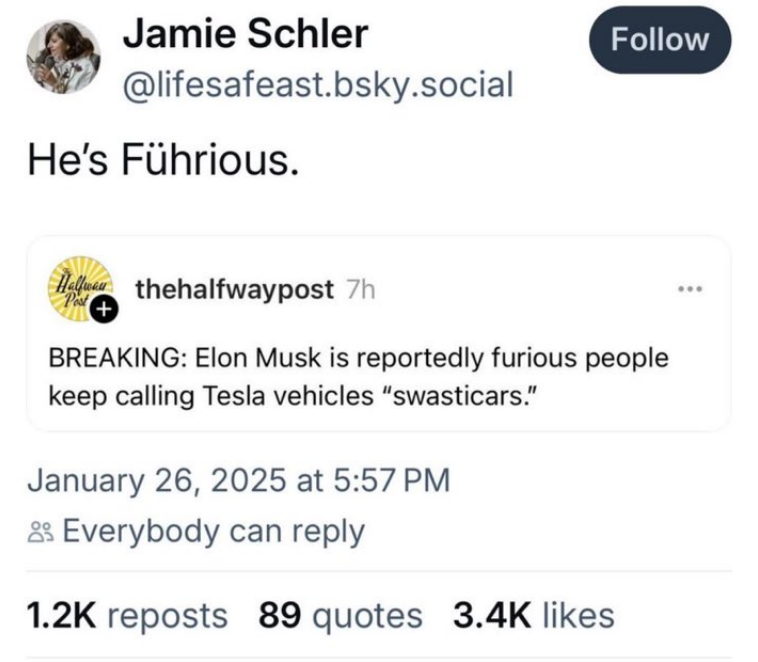Click the Everybody can reply label
The image size is (758, 662).
pyautogui.click(x=214, y=532)
